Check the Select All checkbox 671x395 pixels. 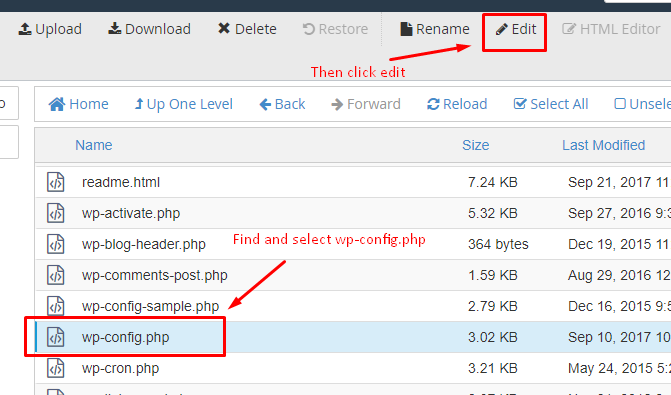[x=520, y=104]
